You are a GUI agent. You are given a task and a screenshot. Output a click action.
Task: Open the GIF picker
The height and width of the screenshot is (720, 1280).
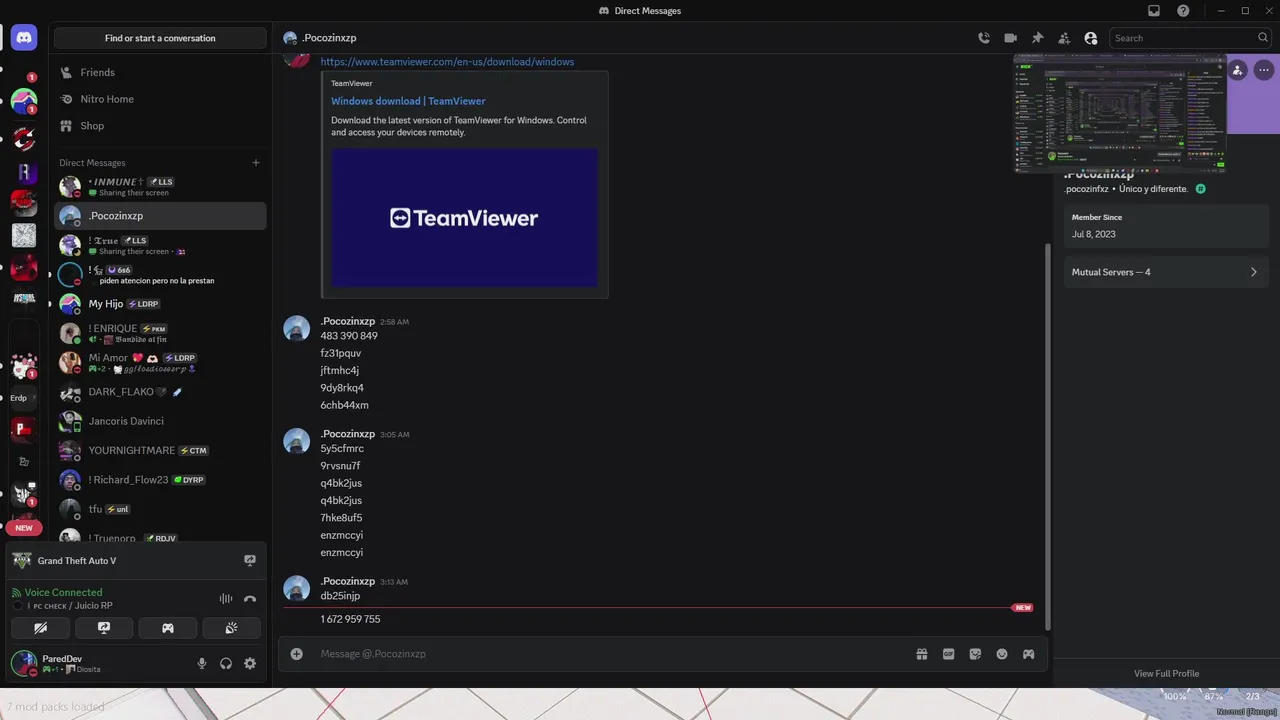[x=949, y=654]
